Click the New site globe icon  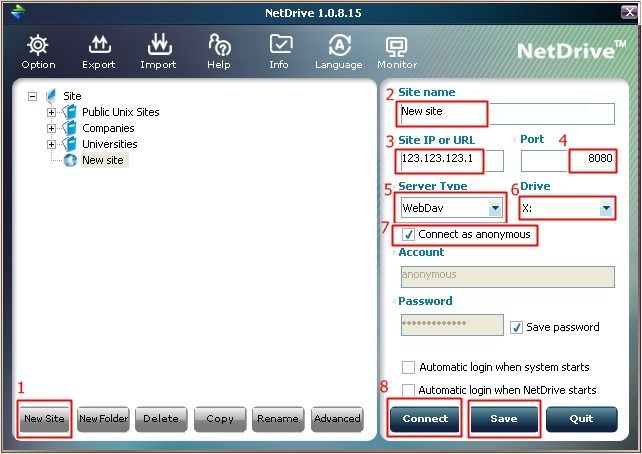70,160
